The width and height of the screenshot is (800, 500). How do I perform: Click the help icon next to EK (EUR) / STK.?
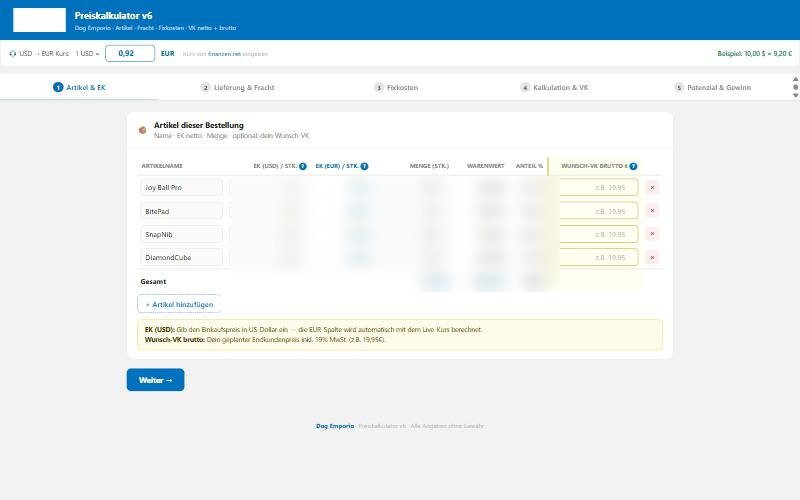point(364,166)
